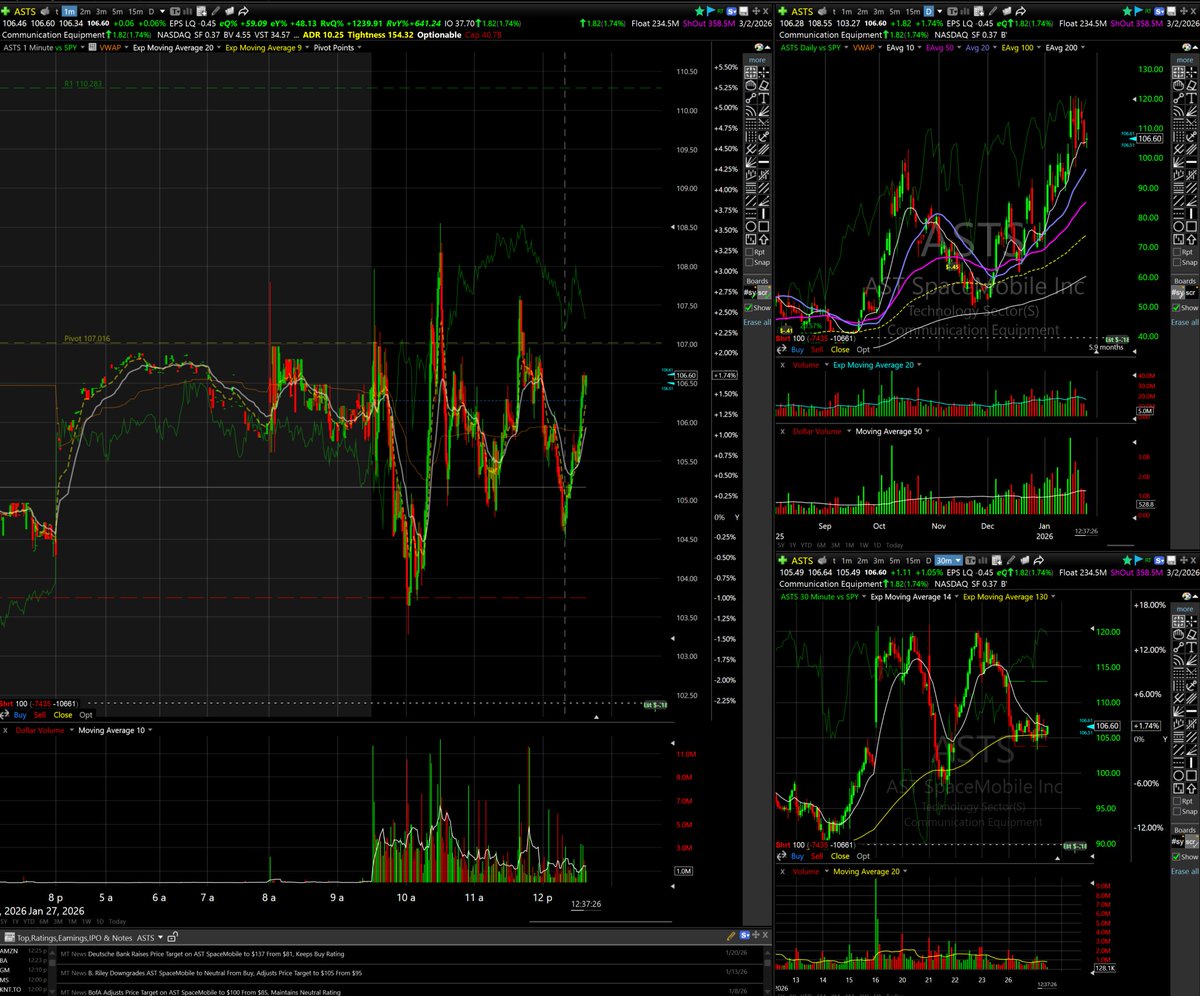Click the lock icon in the news panel header

[x=172, y=937]
